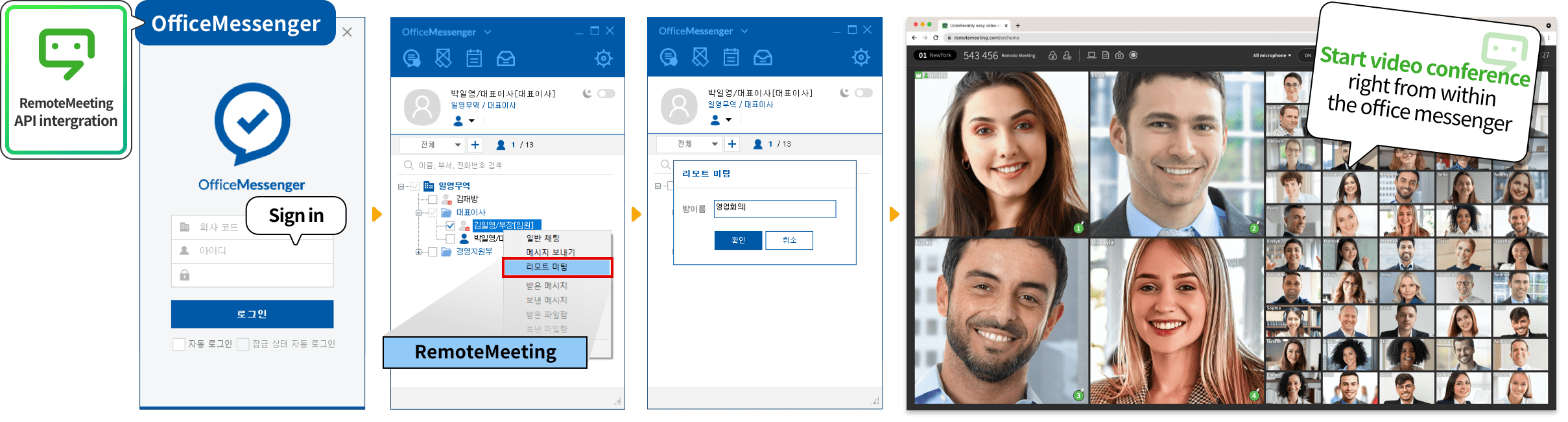Viewport: 1568px width, 422px height.
Task: Tick the checkbox next to 김재방
Action: pyautogui.click(x=433, y=199)
